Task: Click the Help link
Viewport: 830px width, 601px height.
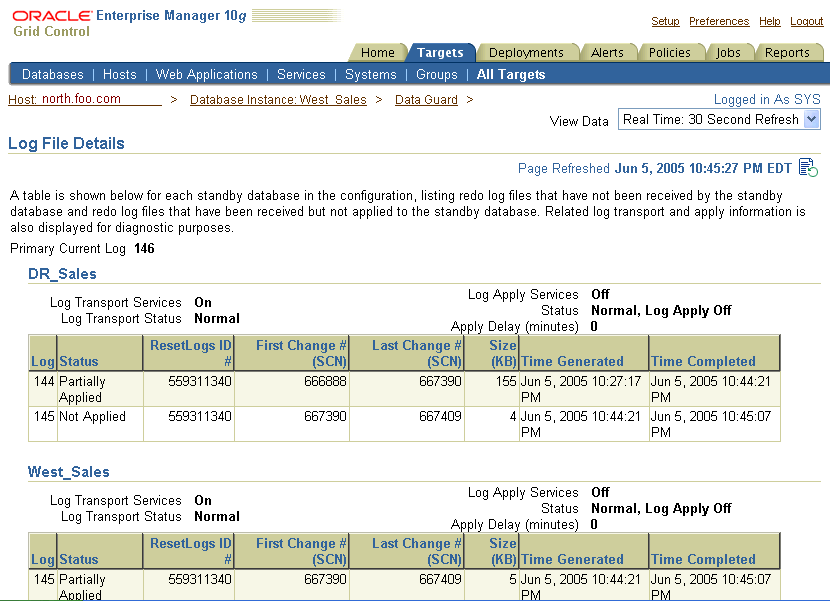Action: [768, 21]
